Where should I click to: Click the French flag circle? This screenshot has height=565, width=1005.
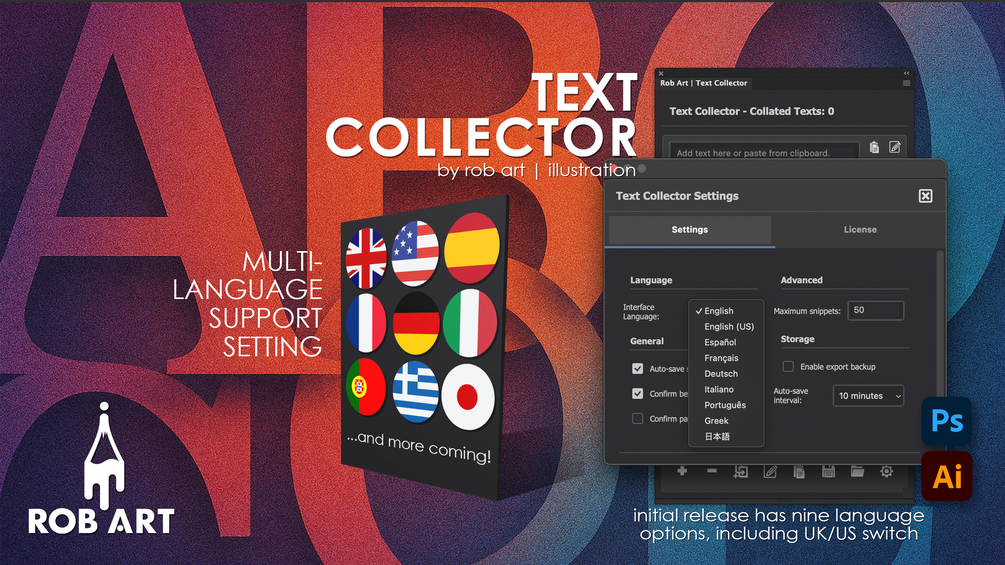(x=366, y=323)
